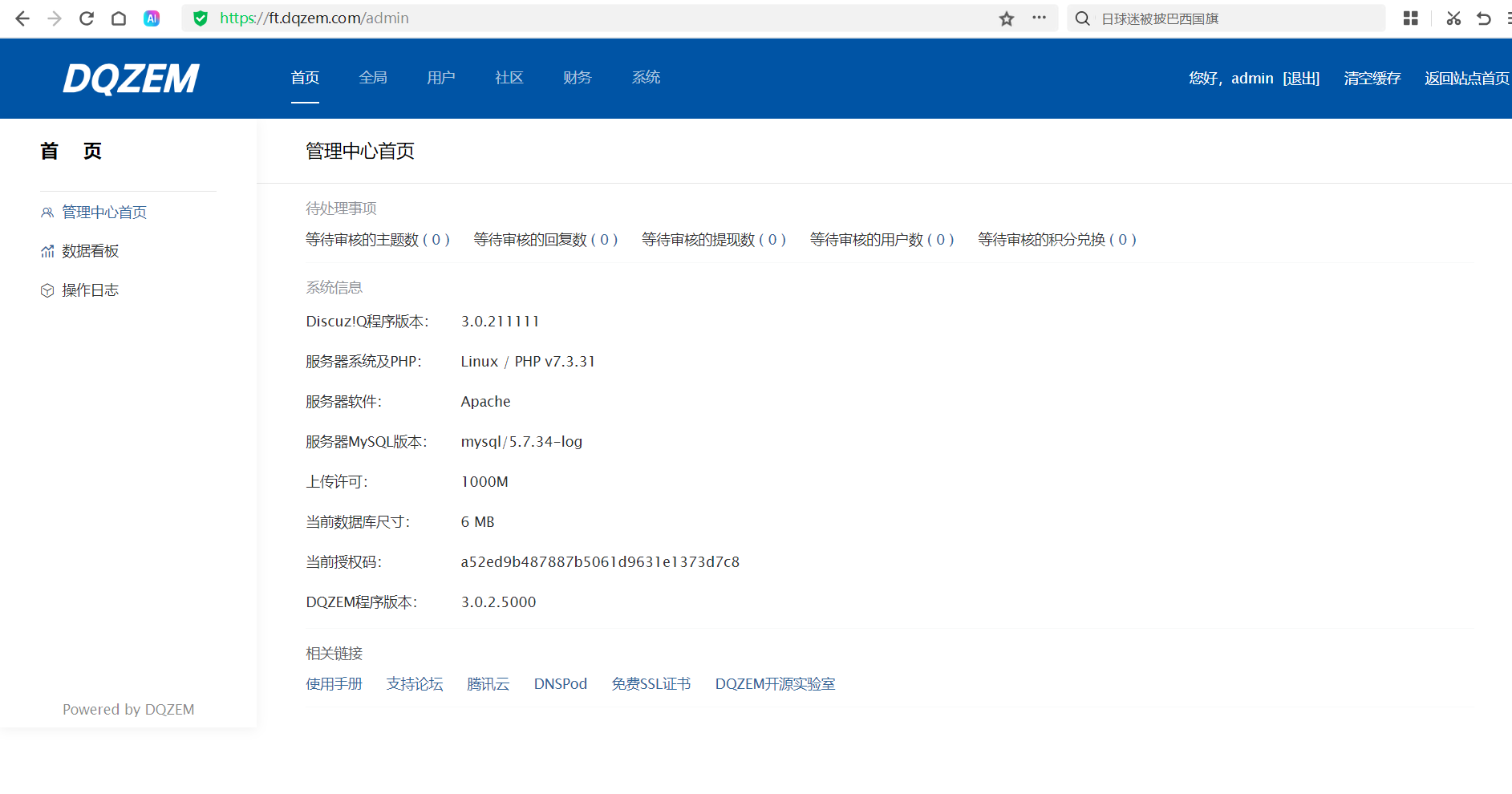Click the Powered by DQZEM footer text
1512x794 pixels.
(128, 710)
